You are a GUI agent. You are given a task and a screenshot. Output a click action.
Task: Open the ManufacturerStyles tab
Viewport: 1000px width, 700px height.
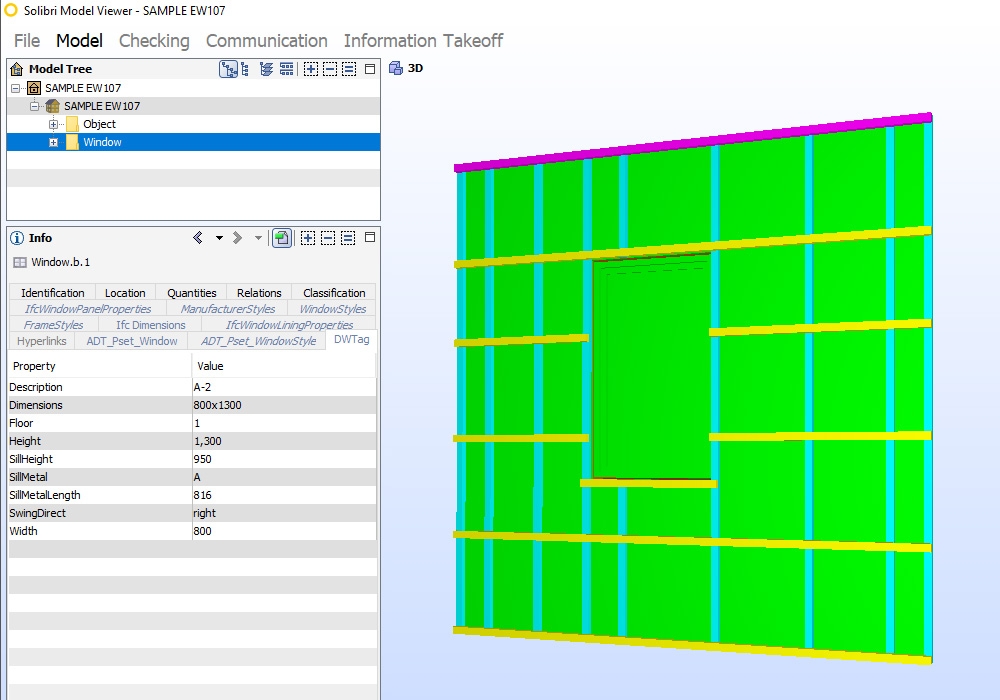click(228, 309)
